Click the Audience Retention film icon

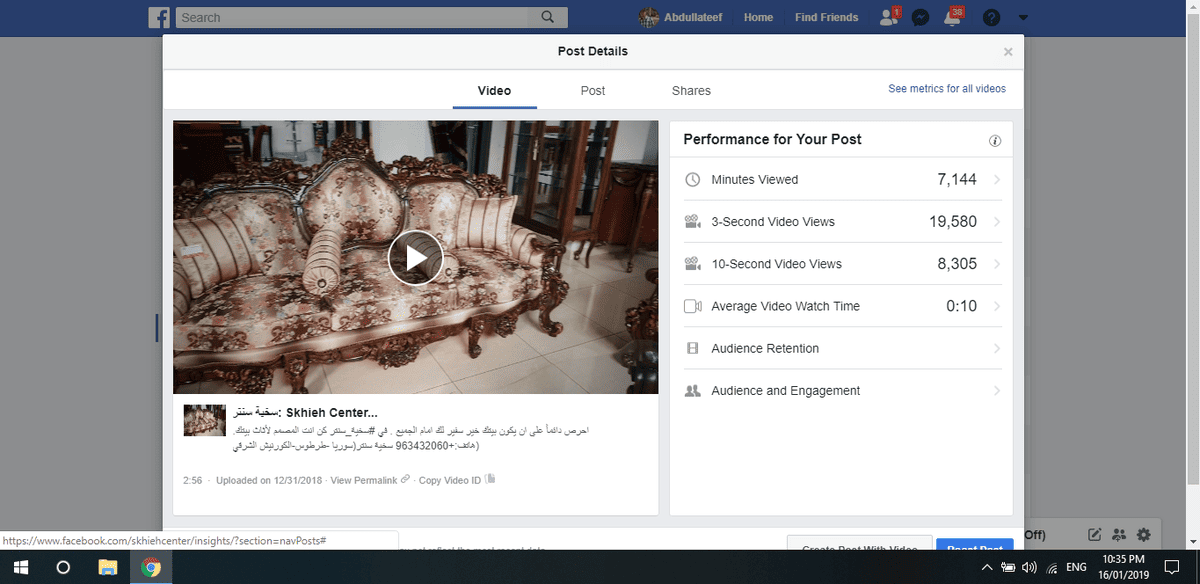[692, 348]
